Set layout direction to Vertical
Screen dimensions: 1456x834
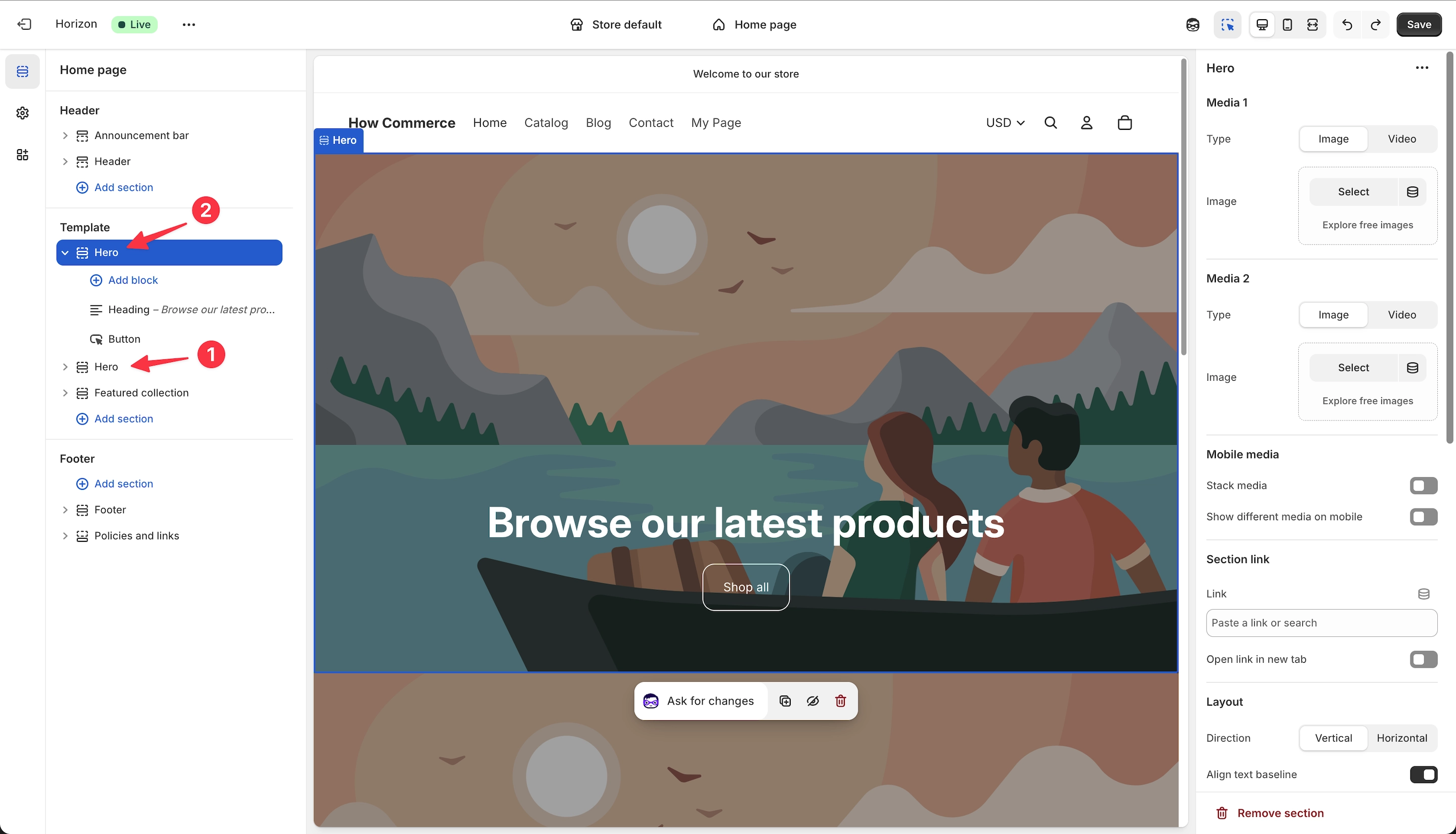pyautogui.click(x=1334, y=738)
